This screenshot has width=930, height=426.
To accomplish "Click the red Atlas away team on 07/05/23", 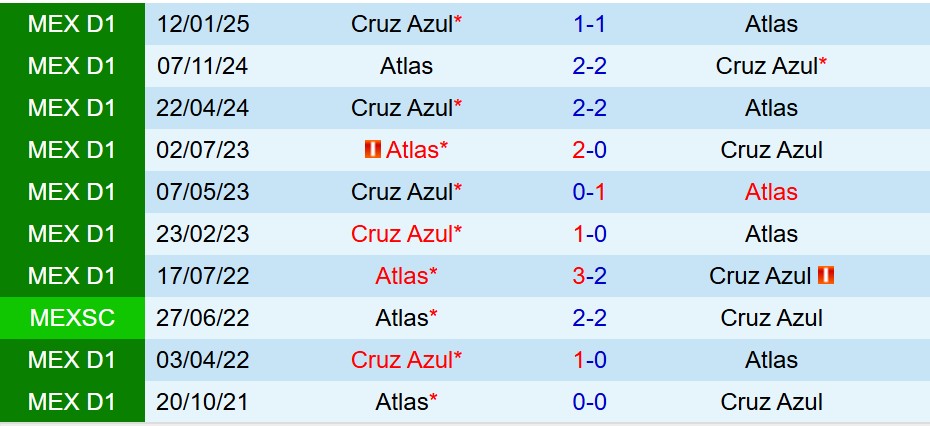I will [x=771, y=192].
